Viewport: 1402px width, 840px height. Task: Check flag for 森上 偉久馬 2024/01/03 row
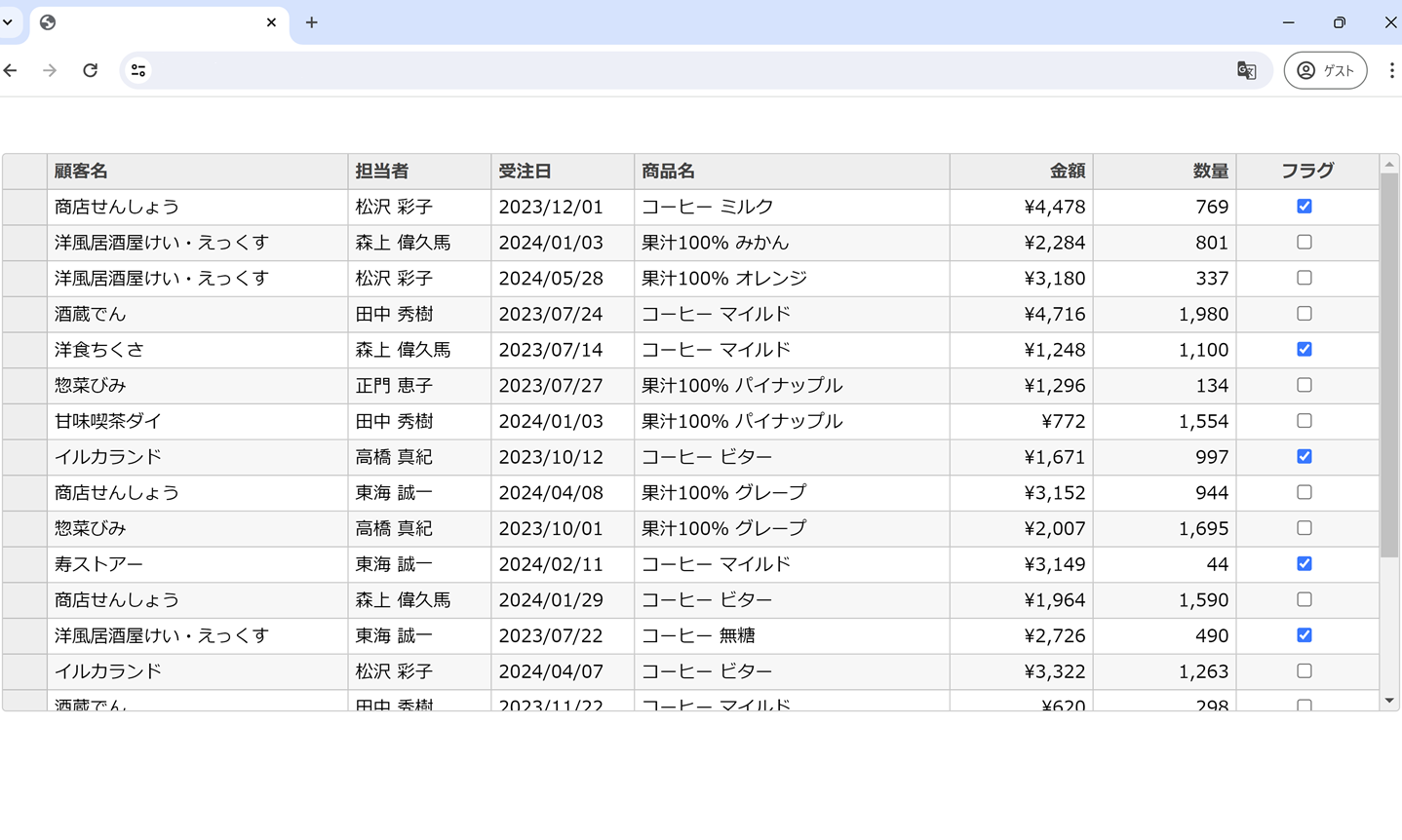click(x=1305, y=242)
